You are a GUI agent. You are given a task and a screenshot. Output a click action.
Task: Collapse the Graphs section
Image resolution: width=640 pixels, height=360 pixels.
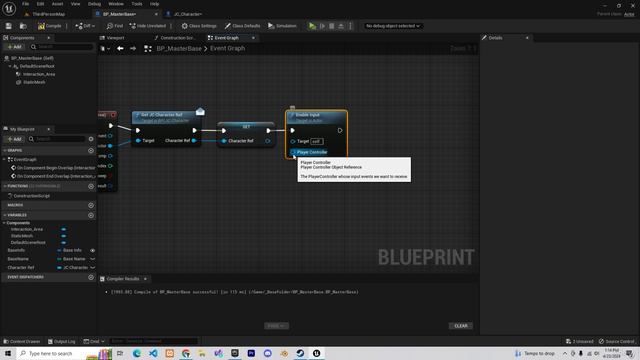coord(5,151)
